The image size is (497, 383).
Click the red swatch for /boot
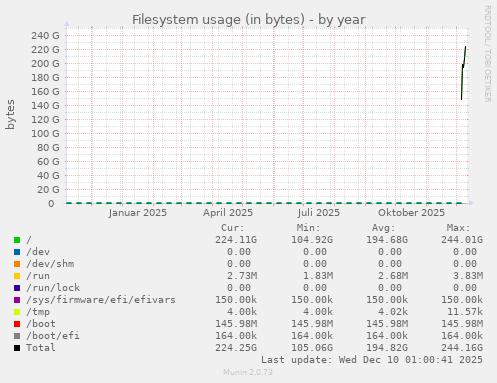pos(17,324)
